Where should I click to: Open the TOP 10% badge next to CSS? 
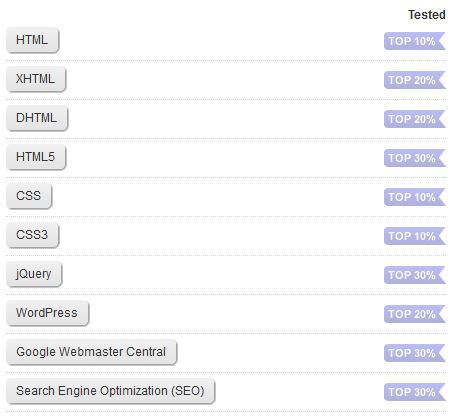point(415,197)
